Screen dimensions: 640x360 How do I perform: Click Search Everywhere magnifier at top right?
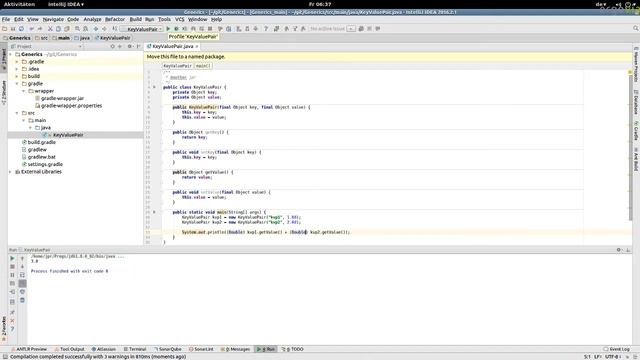[636, 28]
